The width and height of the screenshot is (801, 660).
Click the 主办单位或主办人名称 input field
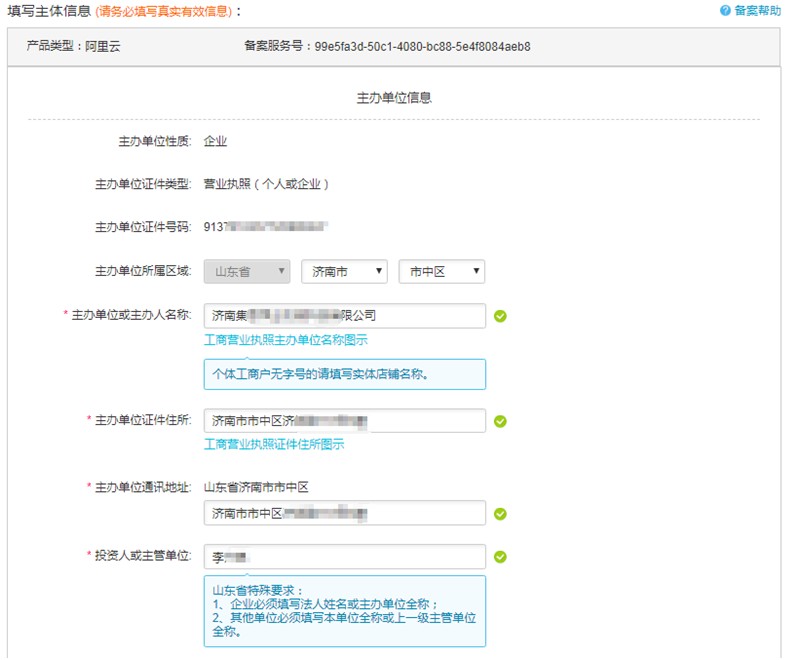point(344,316)
